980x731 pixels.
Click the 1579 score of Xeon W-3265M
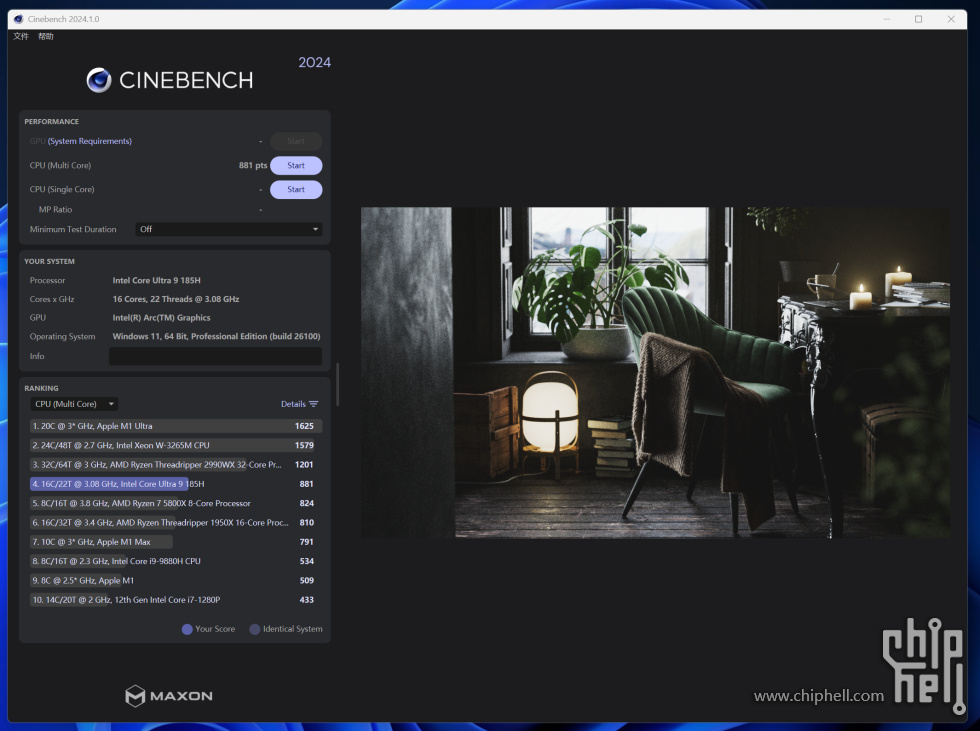(x=304, y=445)
